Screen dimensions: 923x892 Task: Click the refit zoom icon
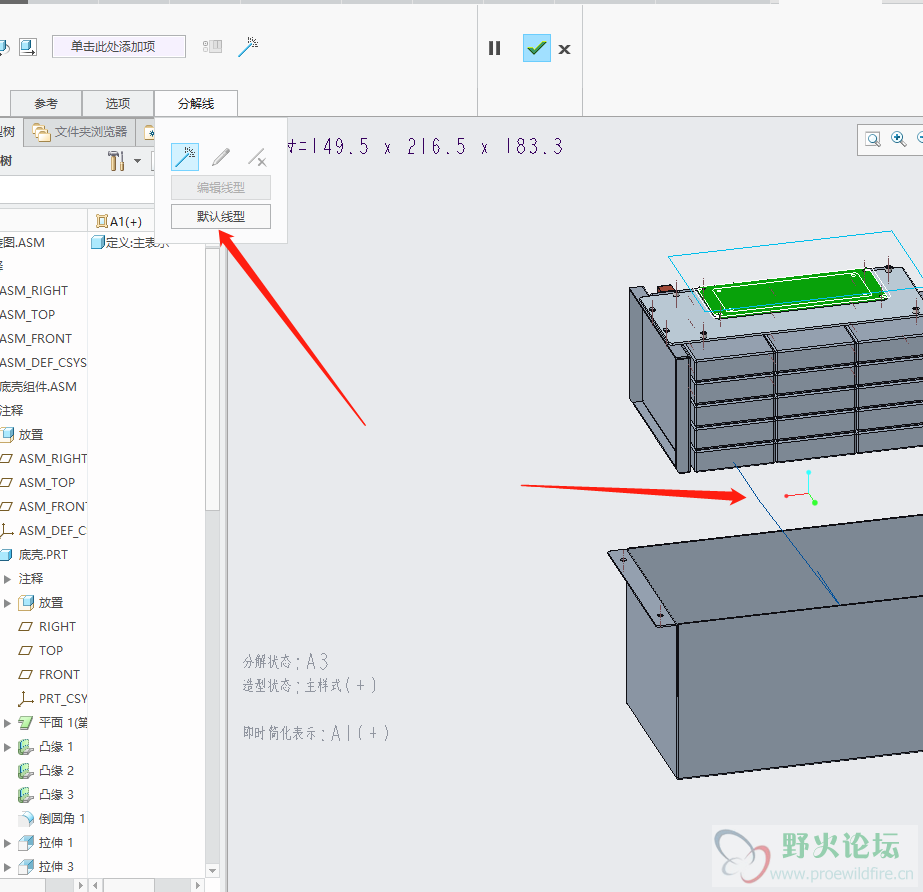pos(873,139)
